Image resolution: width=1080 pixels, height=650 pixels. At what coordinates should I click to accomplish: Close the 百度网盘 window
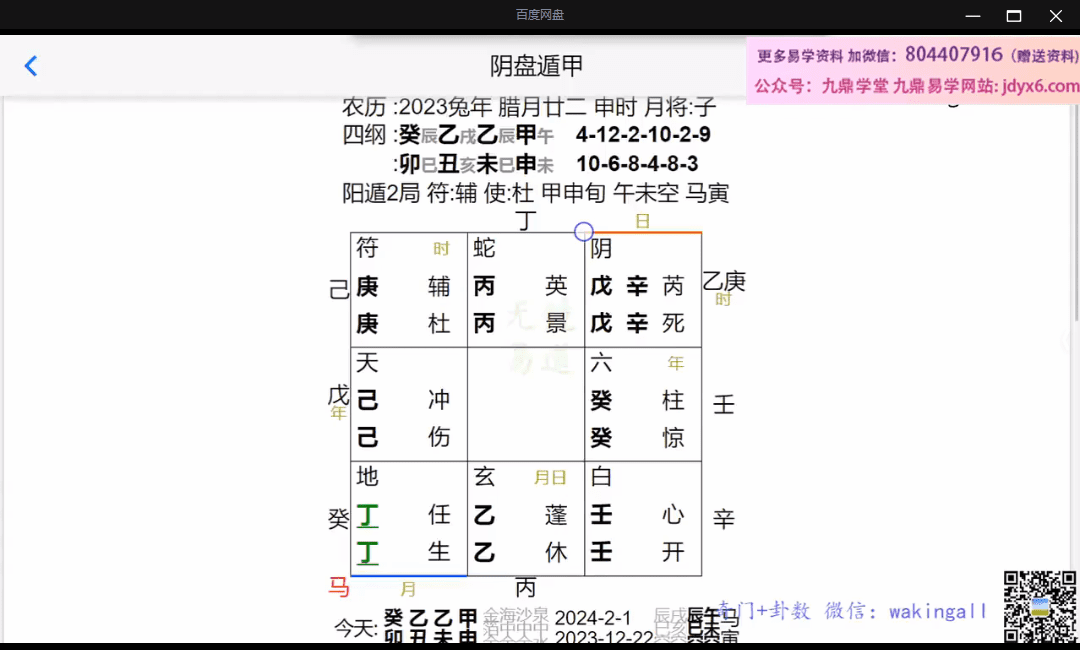pyautogui.click(x=1056, y=15)
